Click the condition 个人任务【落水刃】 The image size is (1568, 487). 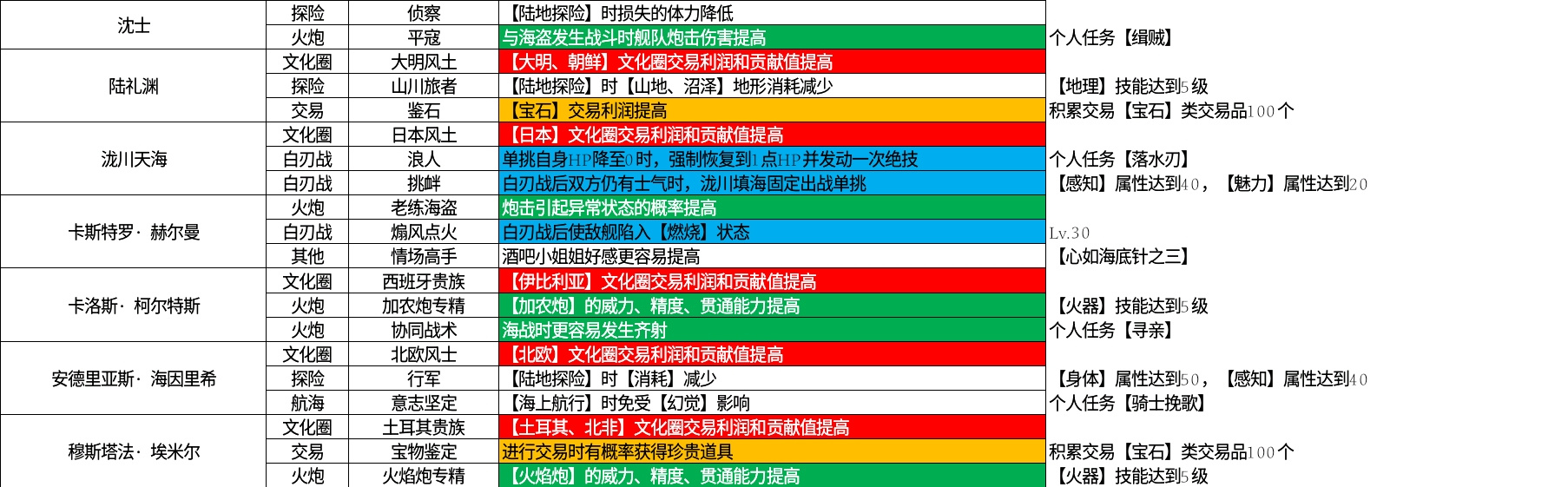pos(1122,159)
